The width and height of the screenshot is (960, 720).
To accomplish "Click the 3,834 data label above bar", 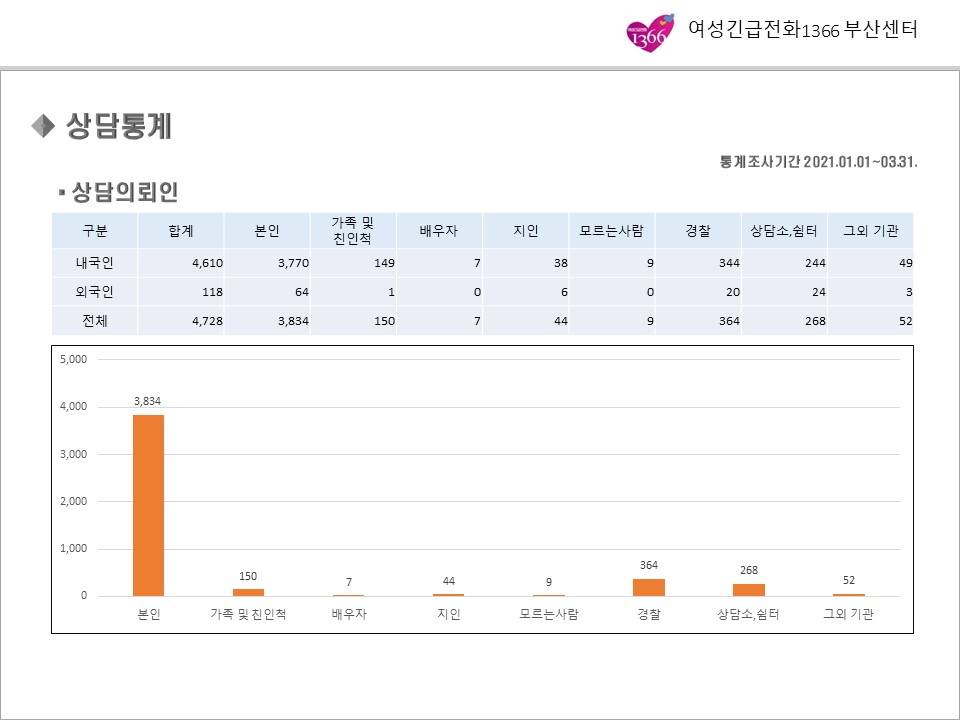I will point(148,402).
